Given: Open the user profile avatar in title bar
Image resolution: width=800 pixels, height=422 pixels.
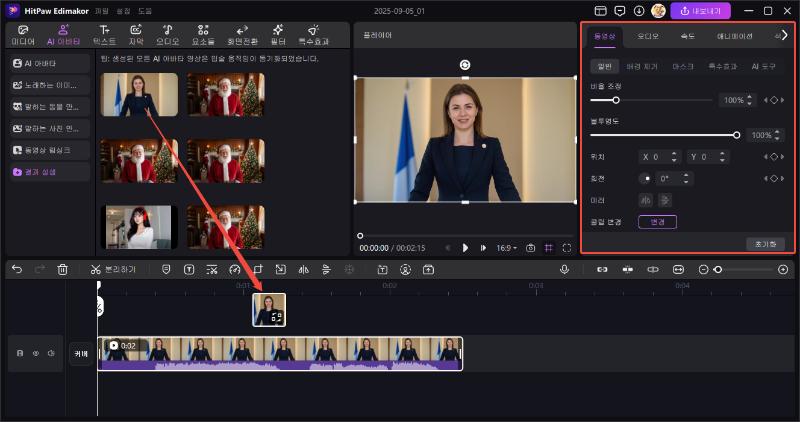Looking at the screenshot, I should [658, 11].
